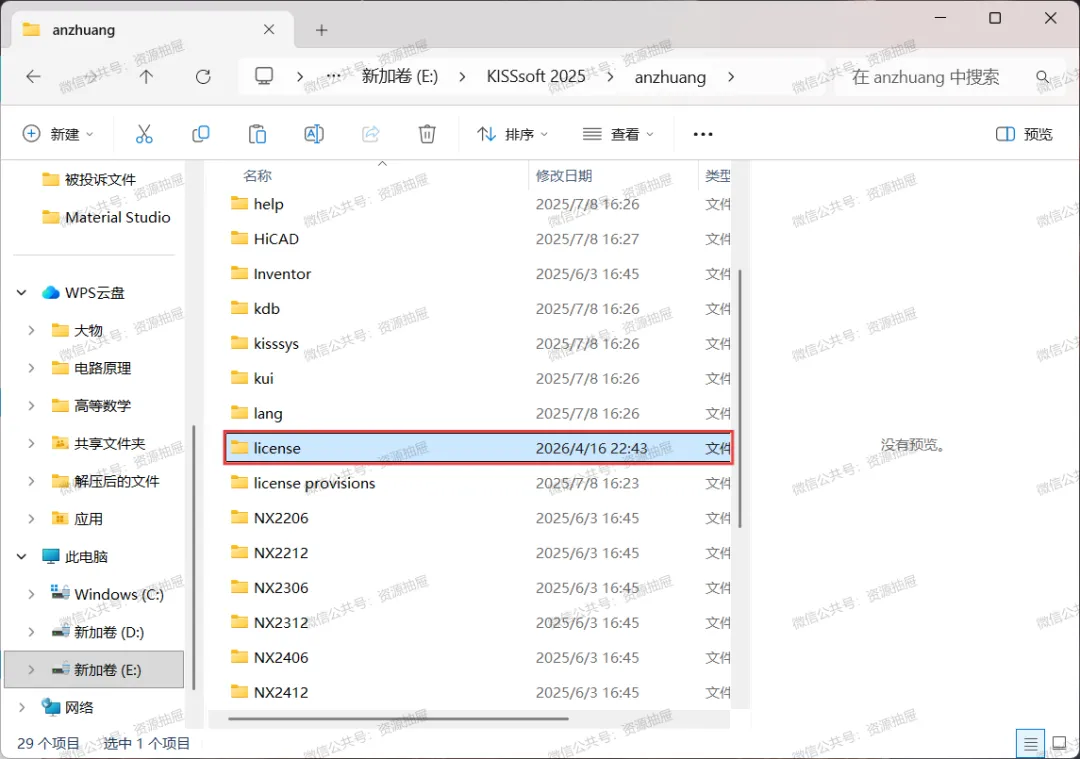Open the See more three-dot menu

point(703,134)
